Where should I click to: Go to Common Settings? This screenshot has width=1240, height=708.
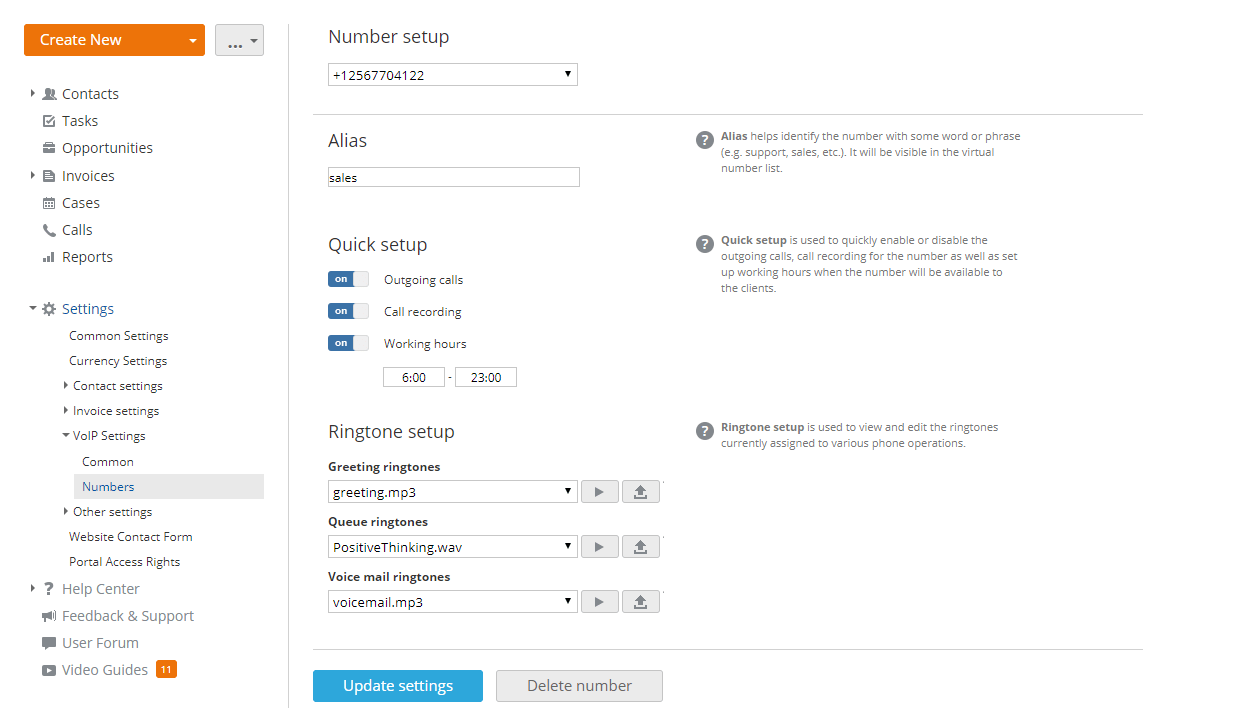[x=118, y=335]
